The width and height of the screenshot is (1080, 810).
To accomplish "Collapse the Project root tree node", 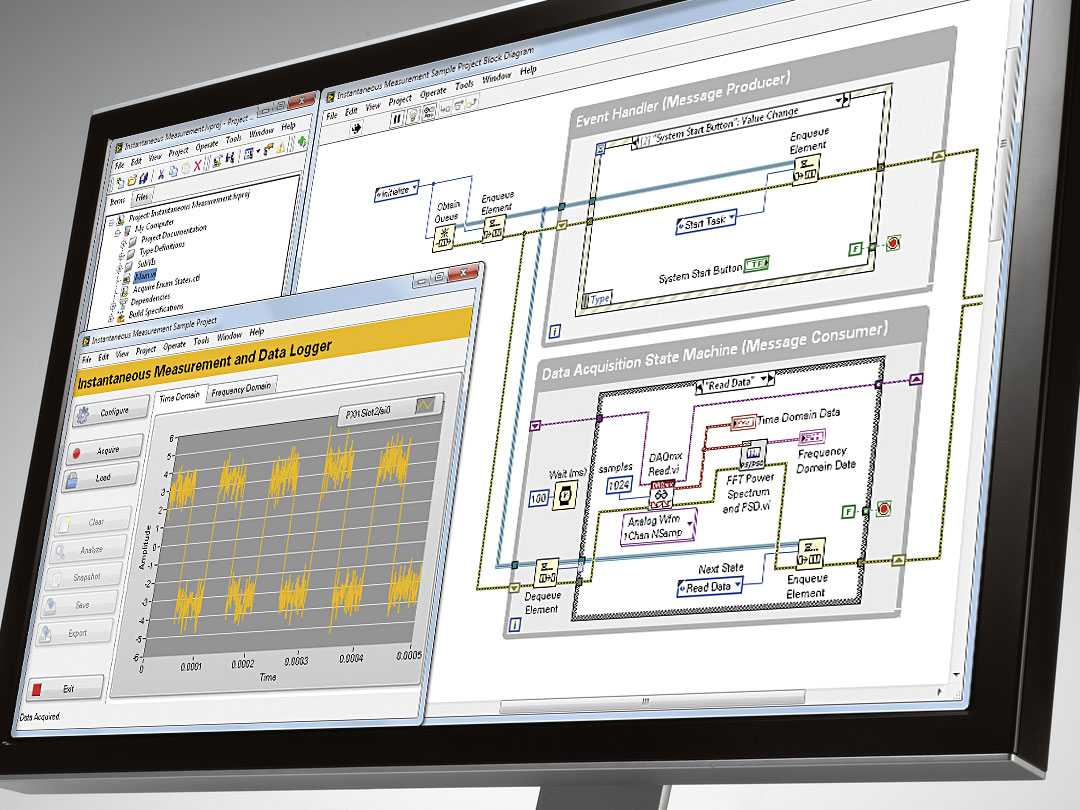I will (x=112, y=223).
